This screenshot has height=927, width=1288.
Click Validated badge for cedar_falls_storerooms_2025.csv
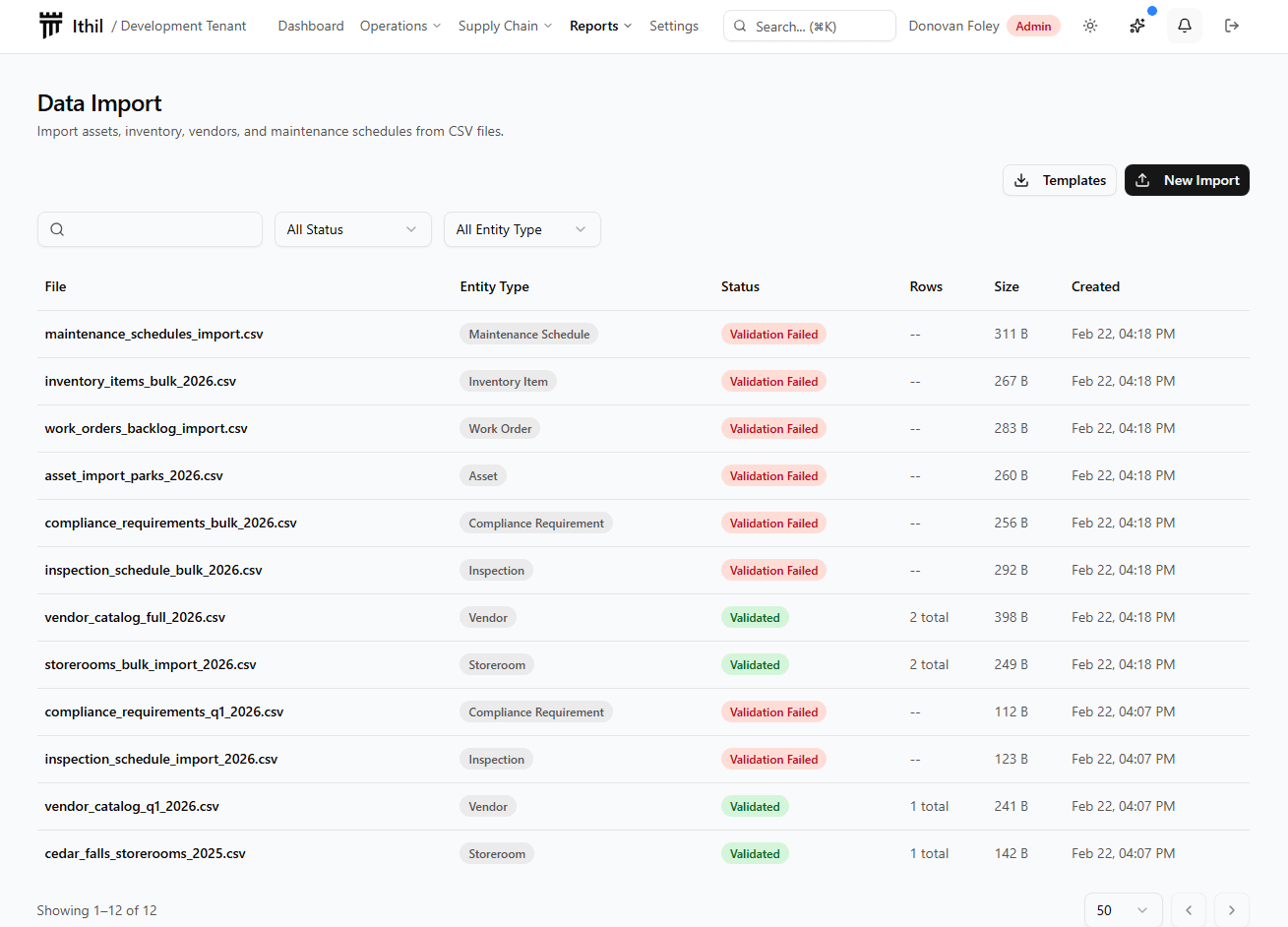click(x=755, y=854)
